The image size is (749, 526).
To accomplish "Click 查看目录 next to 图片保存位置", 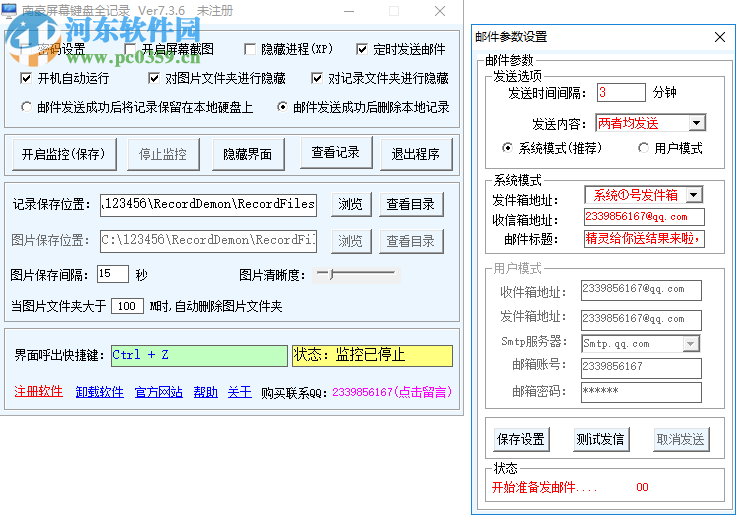I will click(x=411, y=241).
